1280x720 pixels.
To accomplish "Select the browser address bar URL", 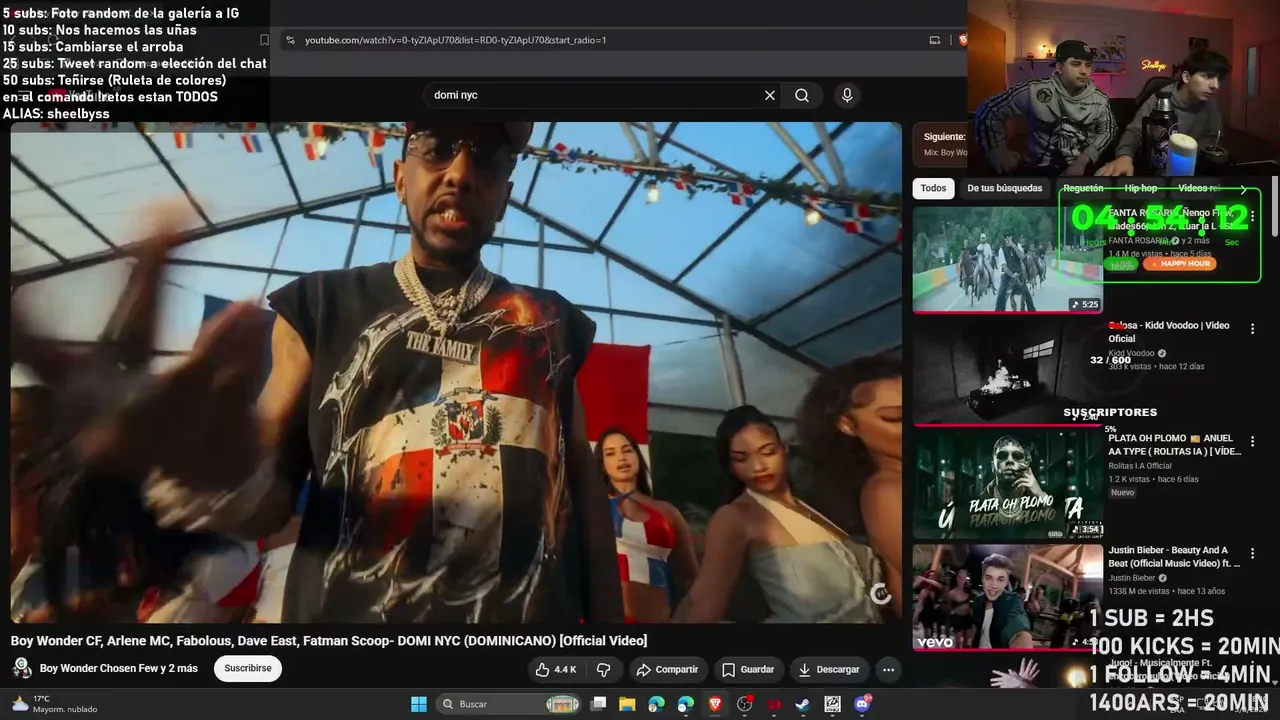I will [x=456, y=40].
